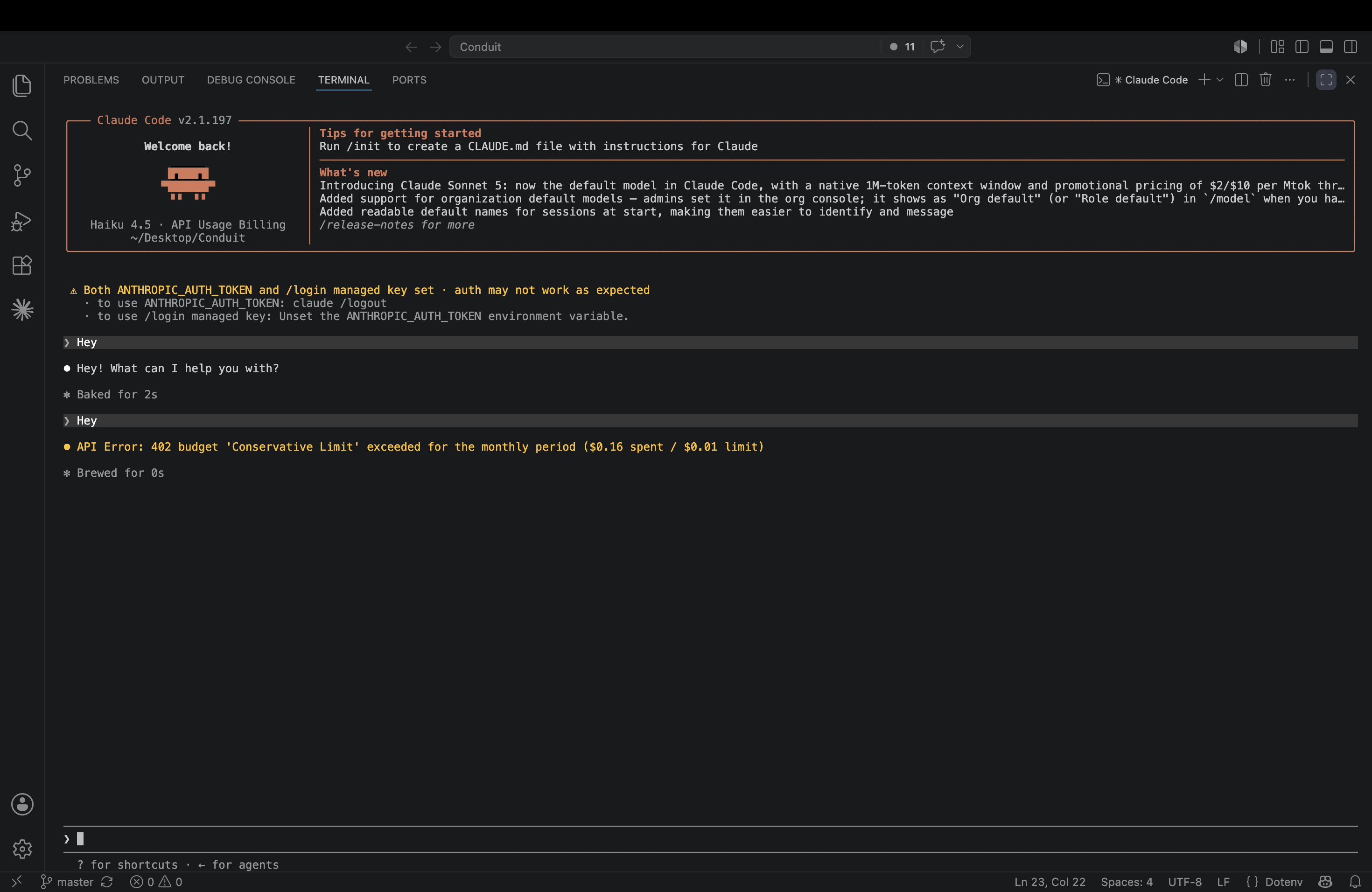
Task: Select the Claude Code terminal label
Action: pyautogui.click(x=1142, y=79)
